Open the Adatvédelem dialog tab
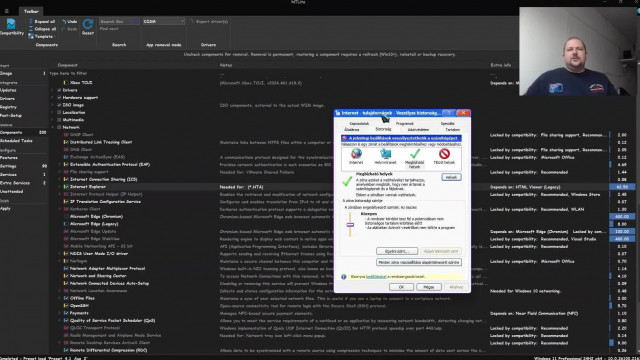 (x=418, y=129)
